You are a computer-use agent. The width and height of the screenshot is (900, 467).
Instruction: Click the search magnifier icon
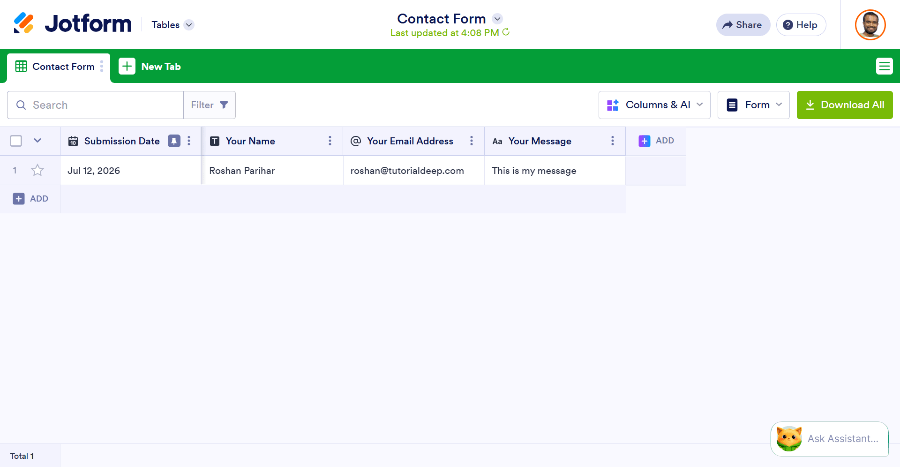(x=21, y=105)
